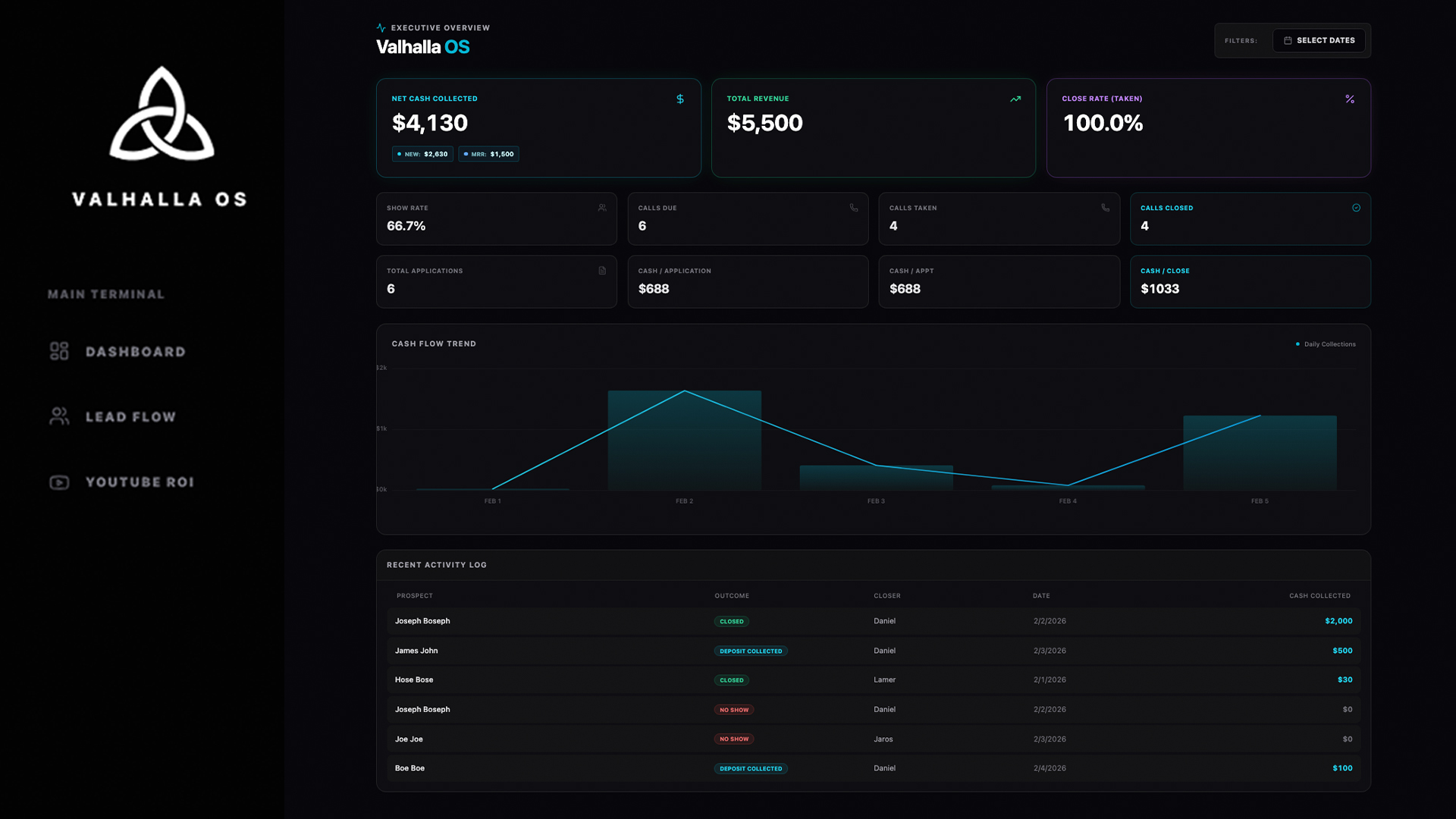The image size is (1456, 819).
Task: Click the phone icon on the Calls Due card
Action: click(x=854, y=208)
